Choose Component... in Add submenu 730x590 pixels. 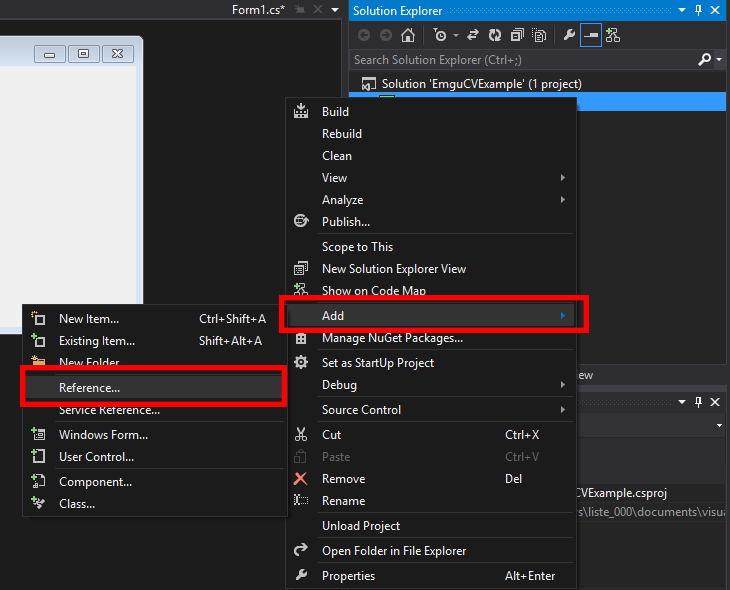155,482
